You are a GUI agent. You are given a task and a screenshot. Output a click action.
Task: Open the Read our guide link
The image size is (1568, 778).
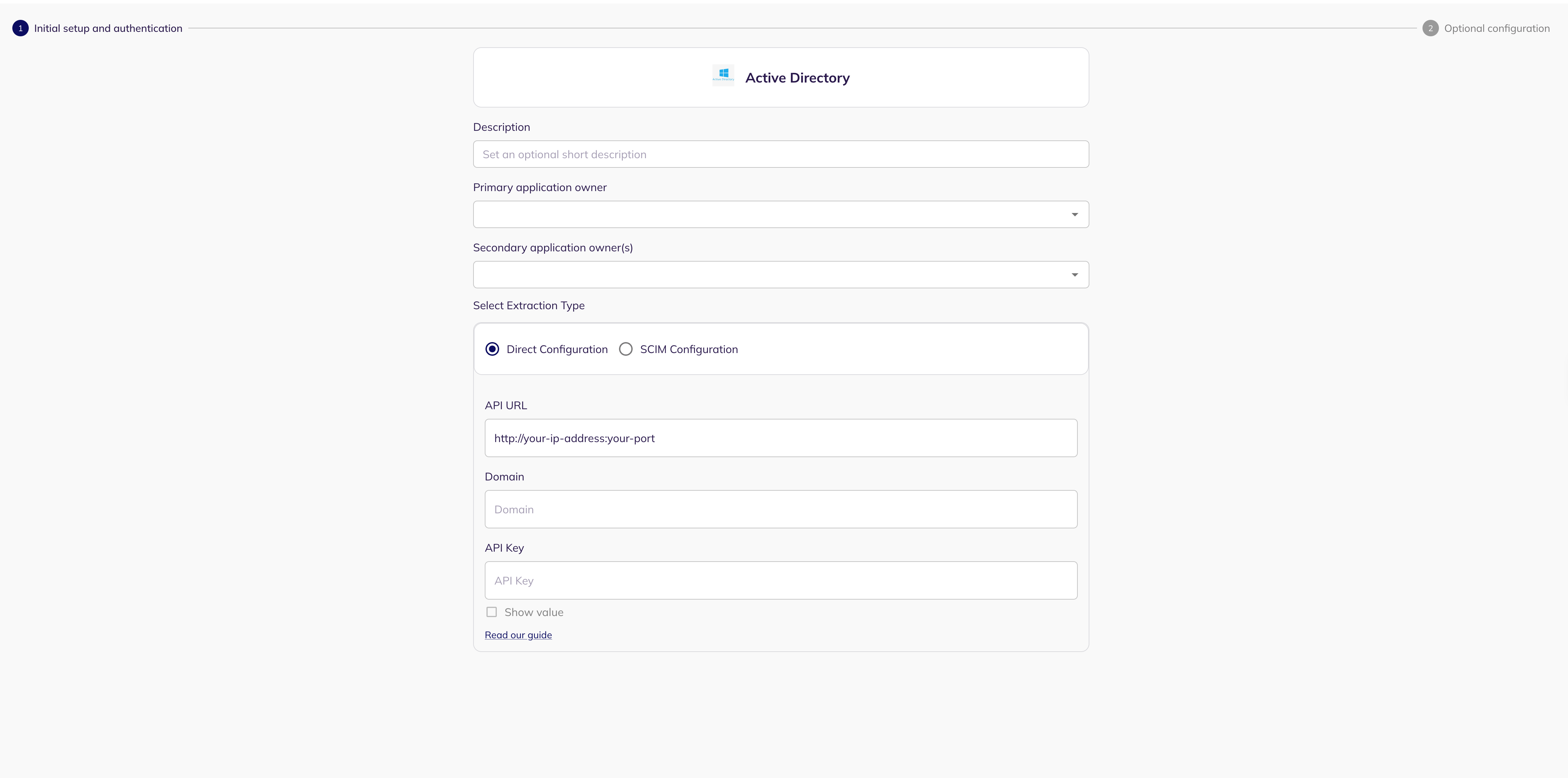[x=518, y=635]
